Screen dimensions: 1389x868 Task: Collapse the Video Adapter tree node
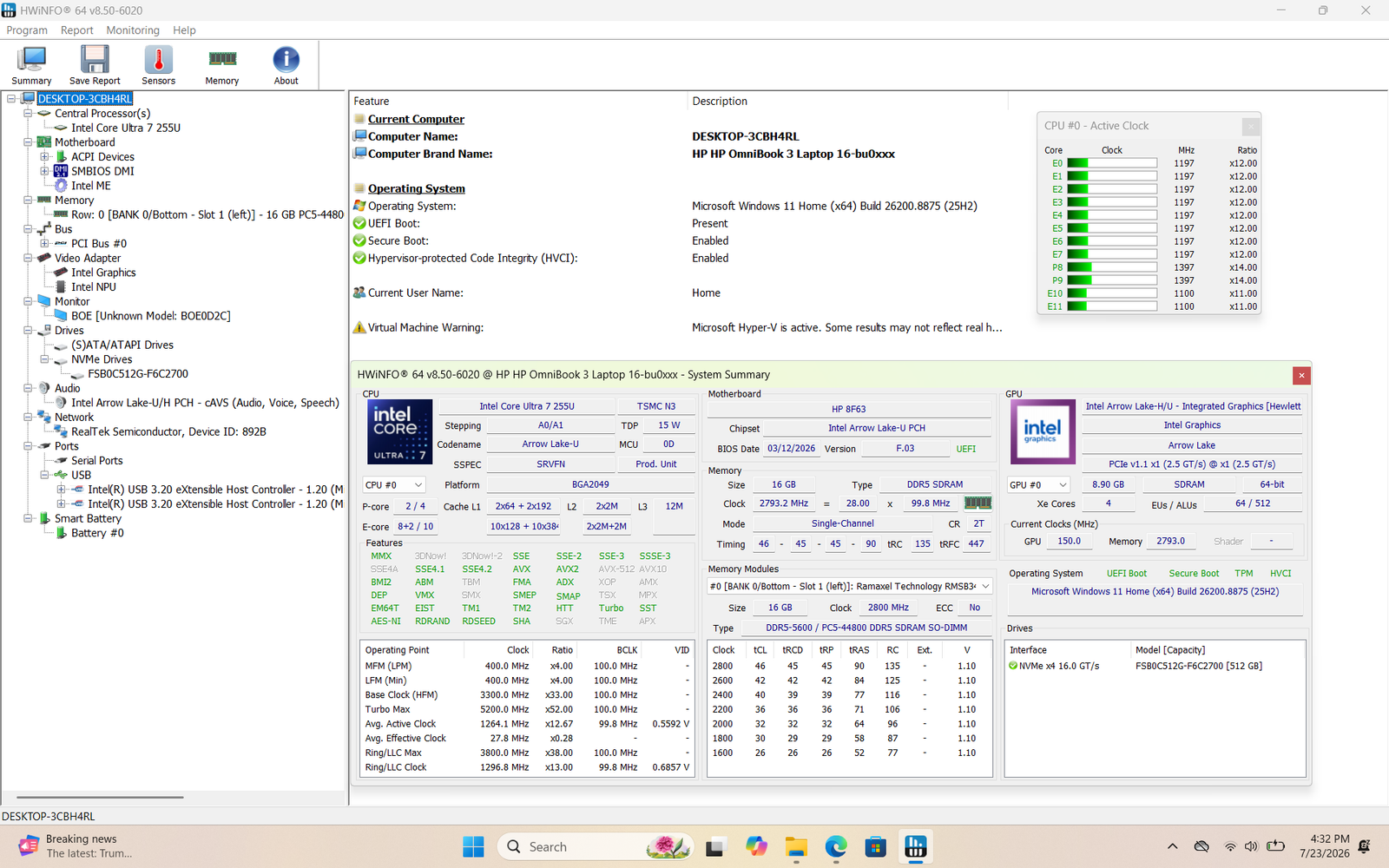point(28,258)
